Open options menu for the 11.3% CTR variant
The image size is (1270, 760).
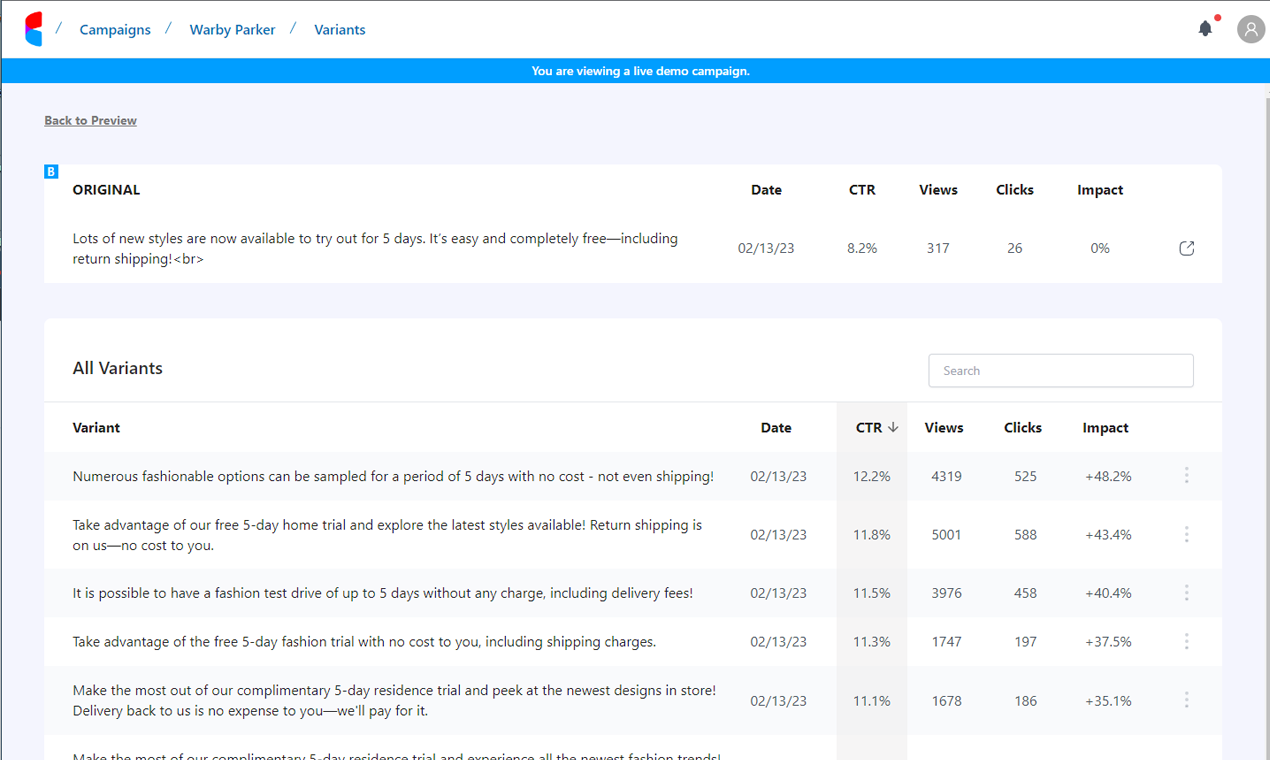tap(1186, 641)
